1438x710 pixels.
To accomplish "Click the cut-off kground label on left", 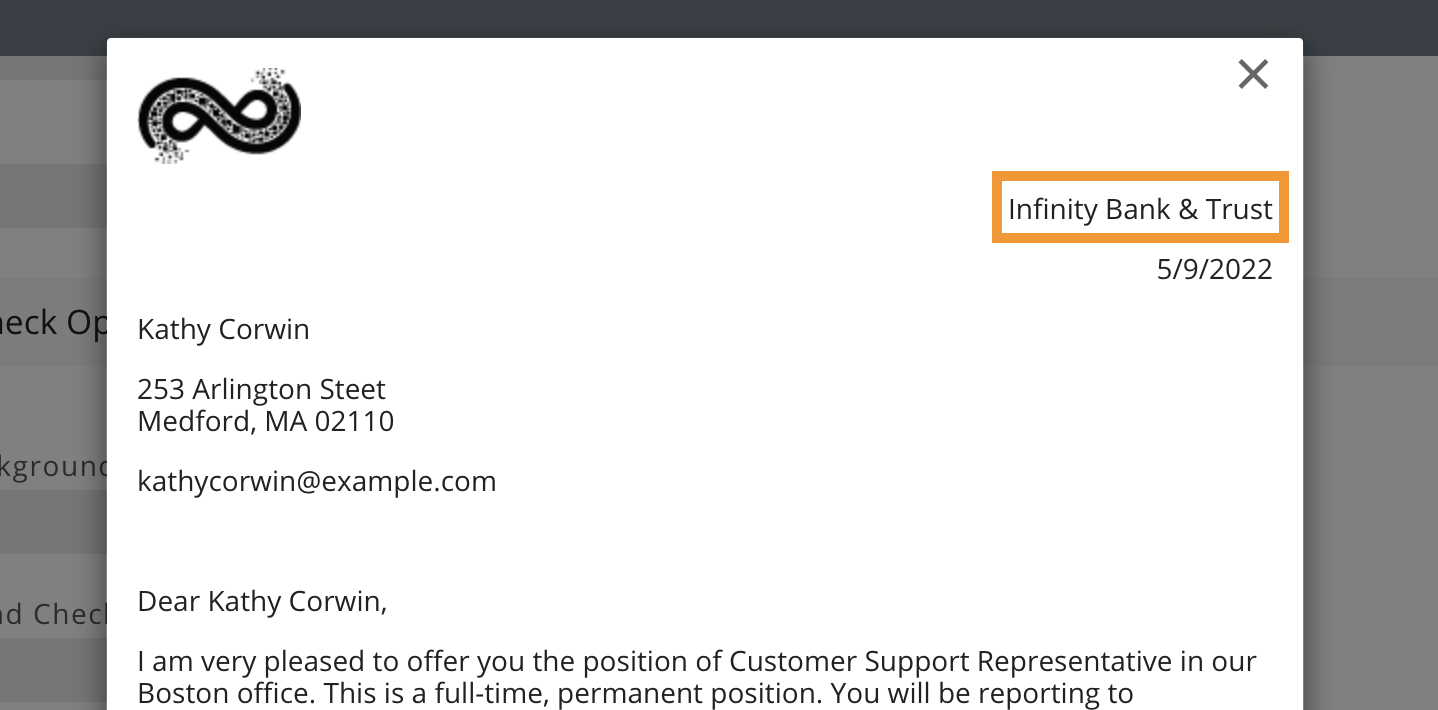I will click(x=53, y=467).
